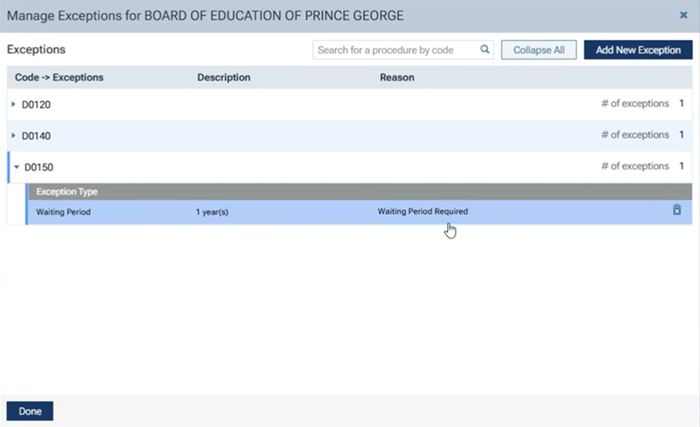Click the Done button
700x427 pixels.
tap(30, 411)
